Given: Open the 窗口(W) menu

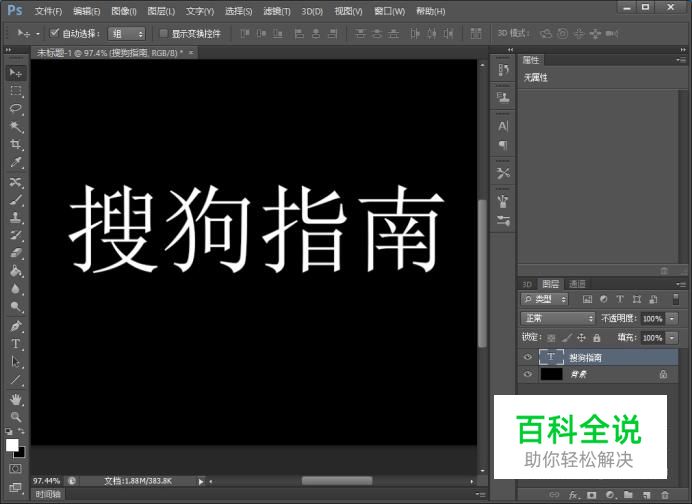Looking at the screenshot, I should coord(389,11).
